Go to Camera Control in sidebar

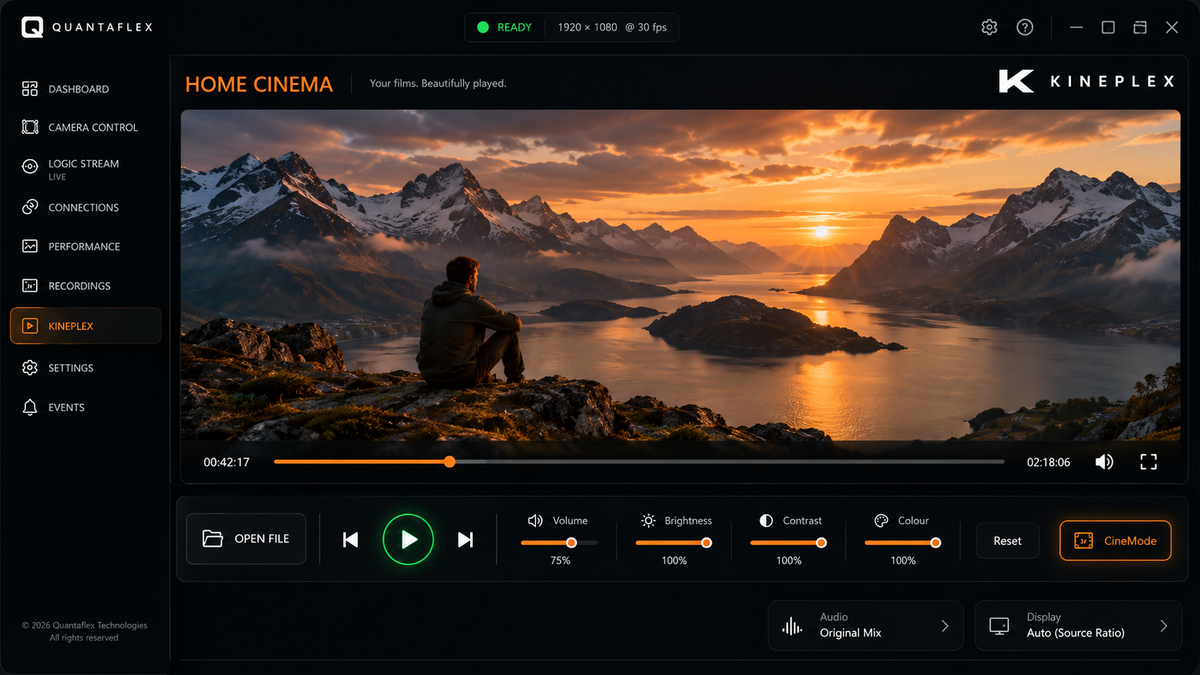86,127
